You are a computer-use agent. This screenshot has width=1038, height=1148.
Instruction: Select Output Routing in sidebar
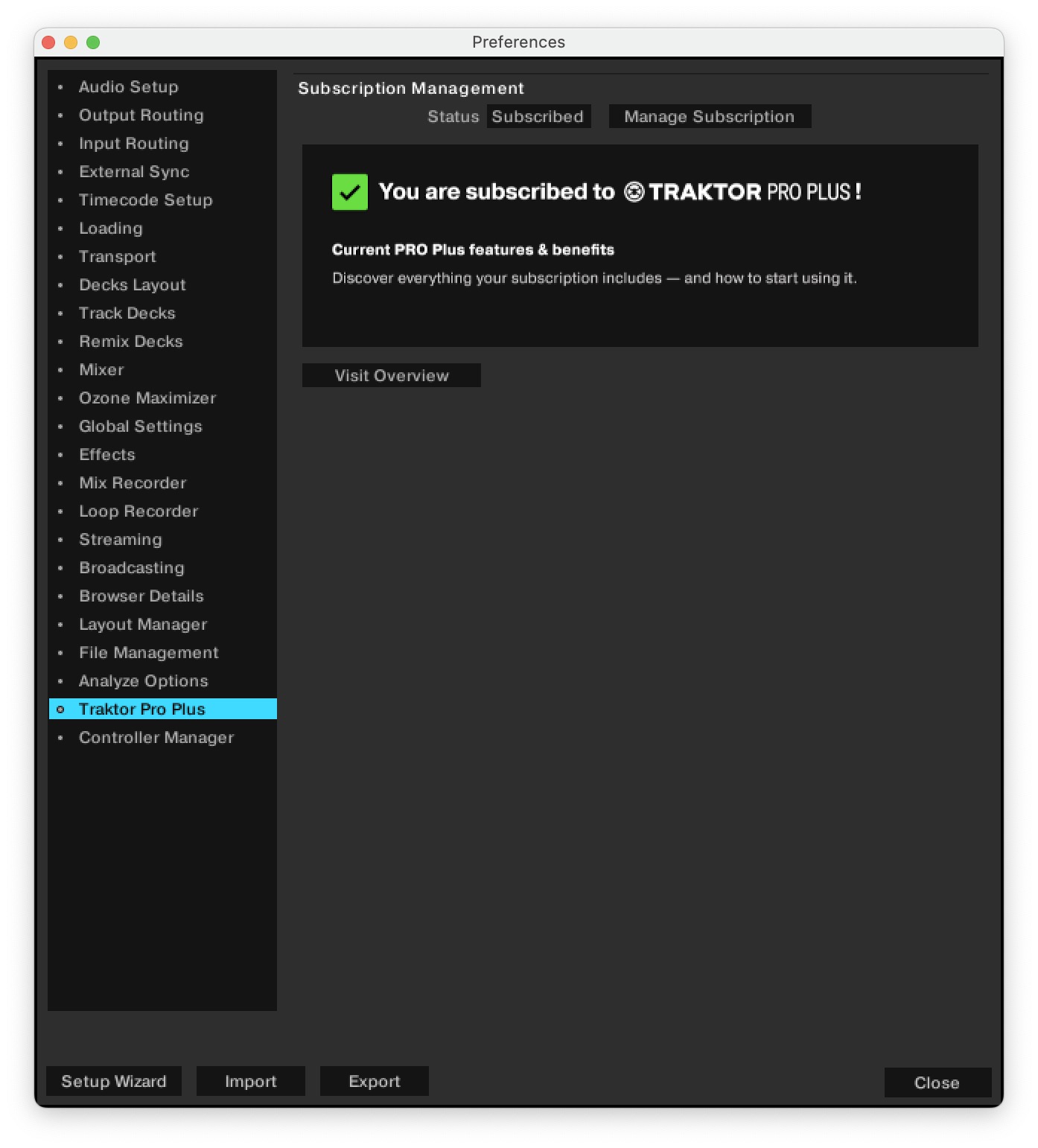(x=141, y=115)
